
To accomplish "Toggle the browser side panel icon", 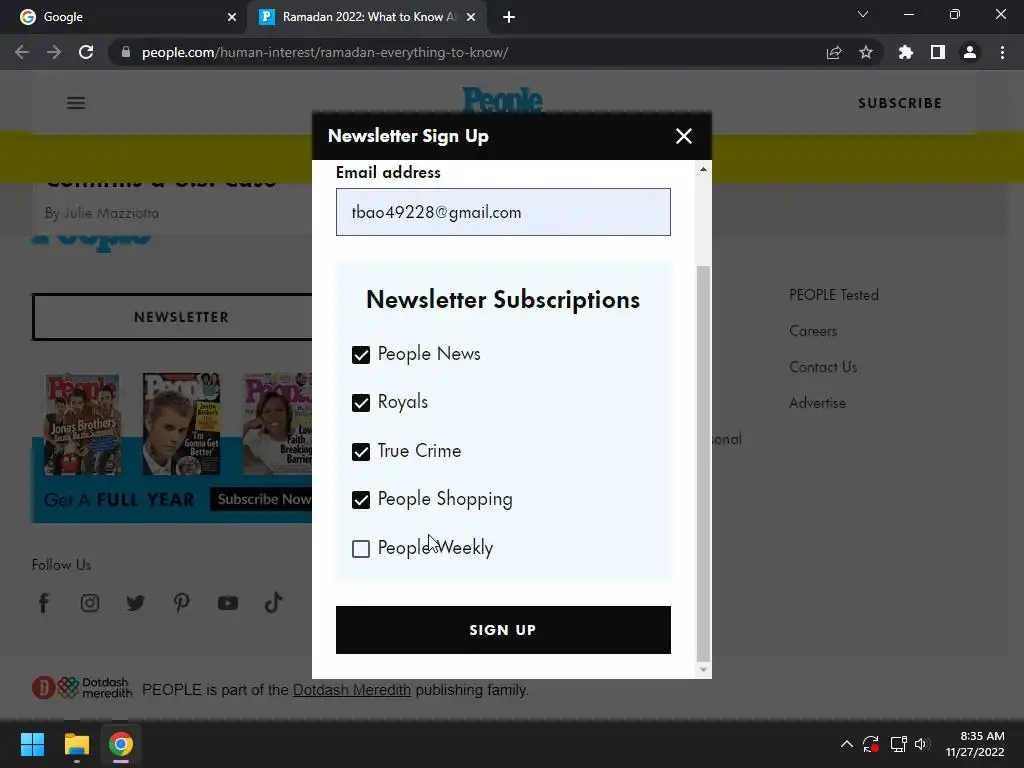I will click(x=938, y=52).
